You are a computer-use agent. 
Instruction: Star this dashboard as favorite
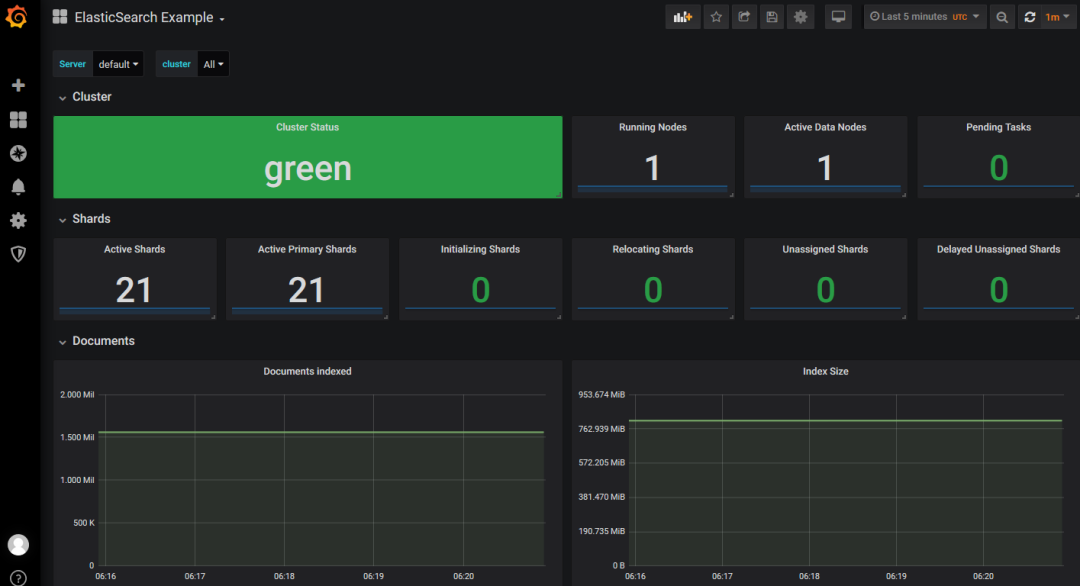716,17
